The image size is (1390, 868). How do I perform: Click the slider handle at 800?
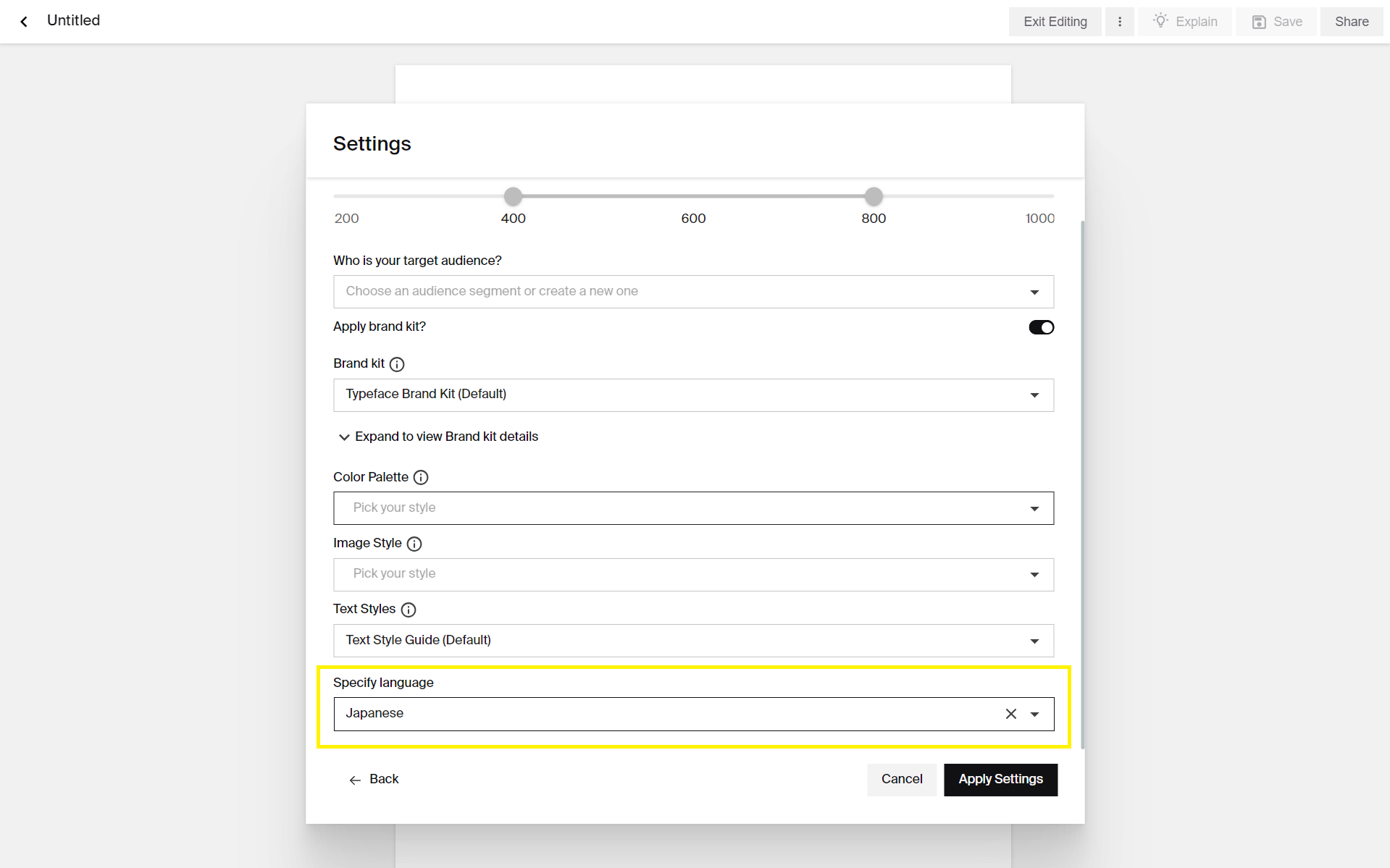pos(873,196)
